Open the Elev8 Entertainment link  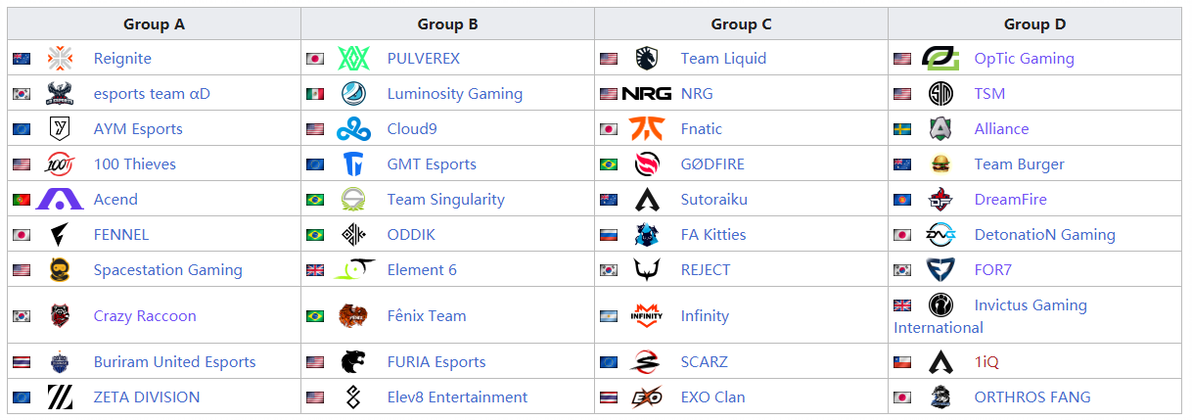[x=457, y=397]
